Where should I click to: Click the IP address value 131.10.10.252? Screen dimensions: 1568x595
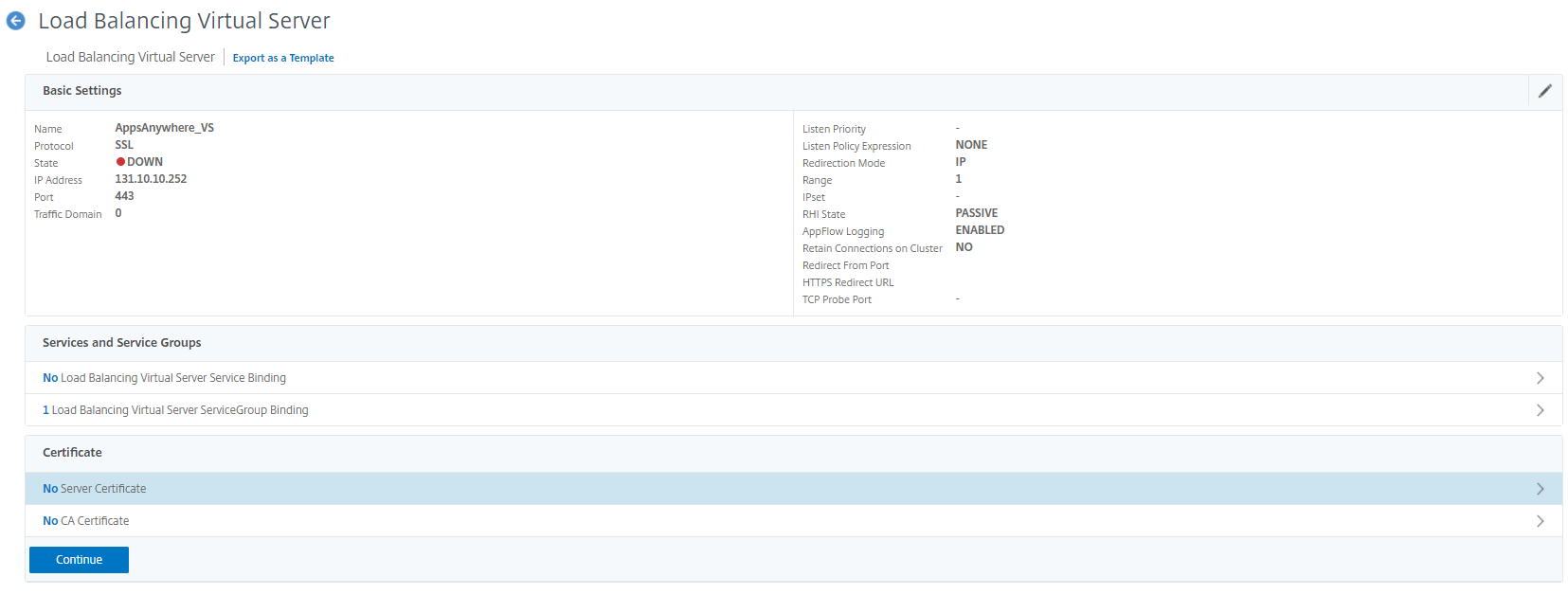[x=151, y=179]
